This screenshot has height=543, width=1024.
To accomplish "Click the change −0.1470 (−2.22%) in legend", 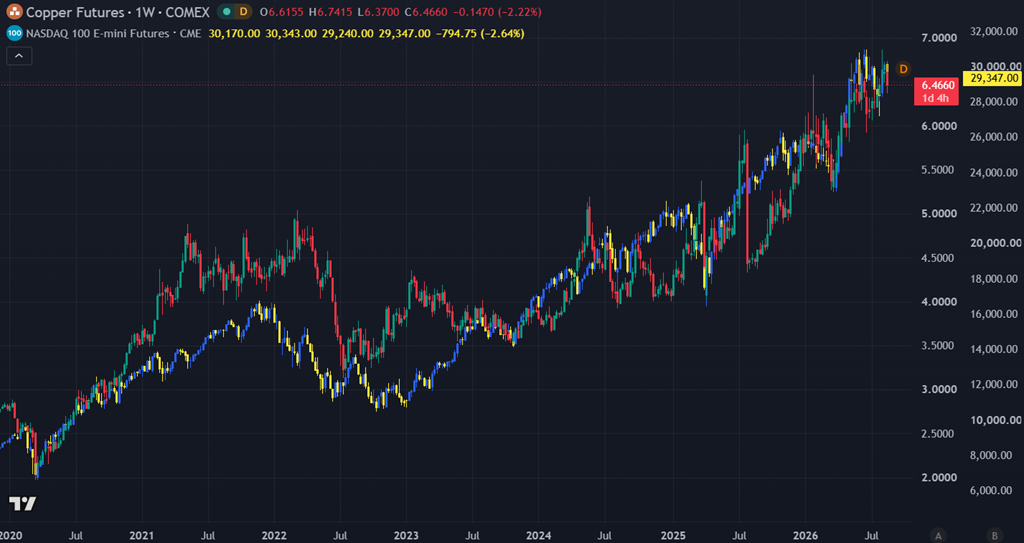I will (499, 12).
